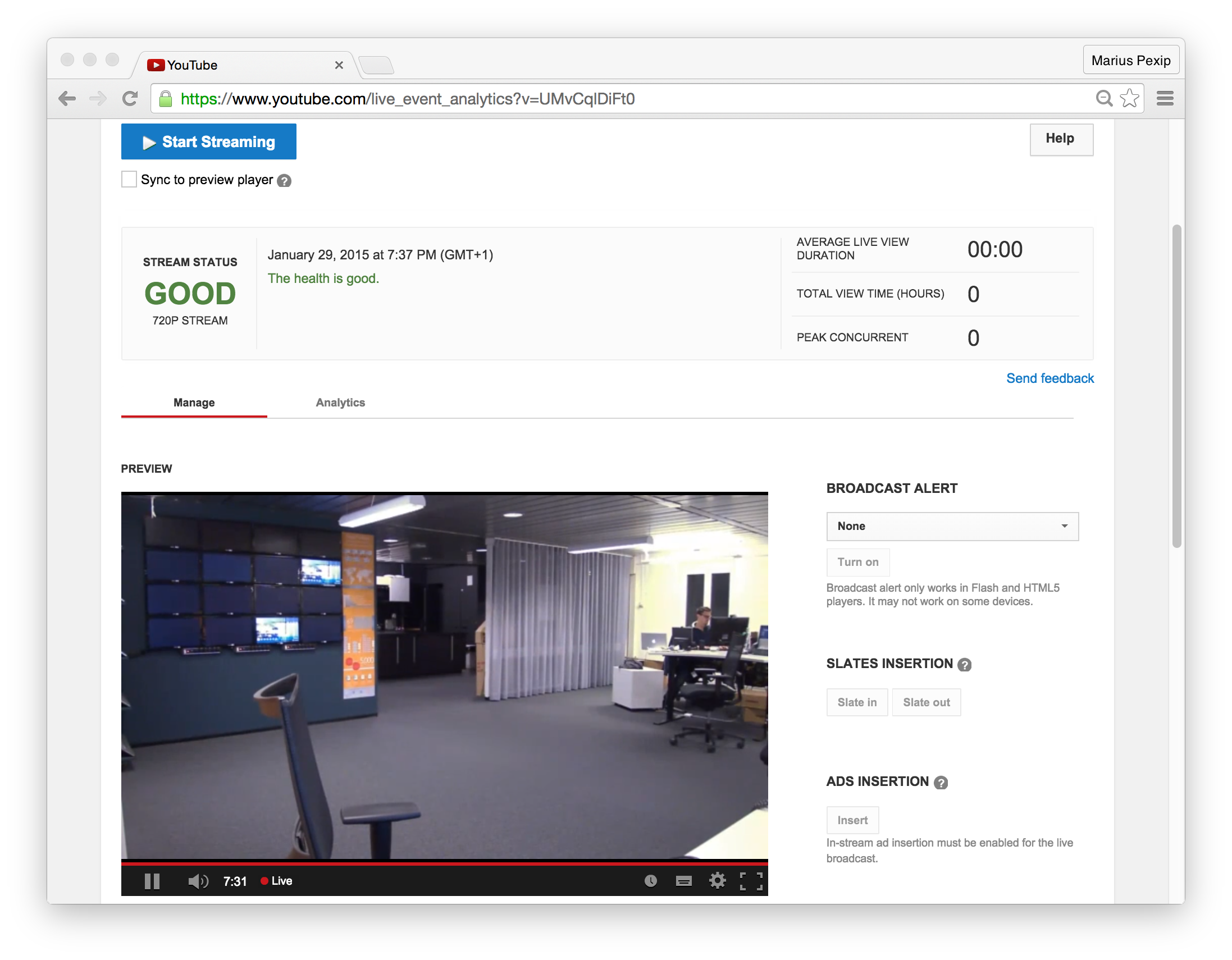Pause the live preview video

[152, 881]
